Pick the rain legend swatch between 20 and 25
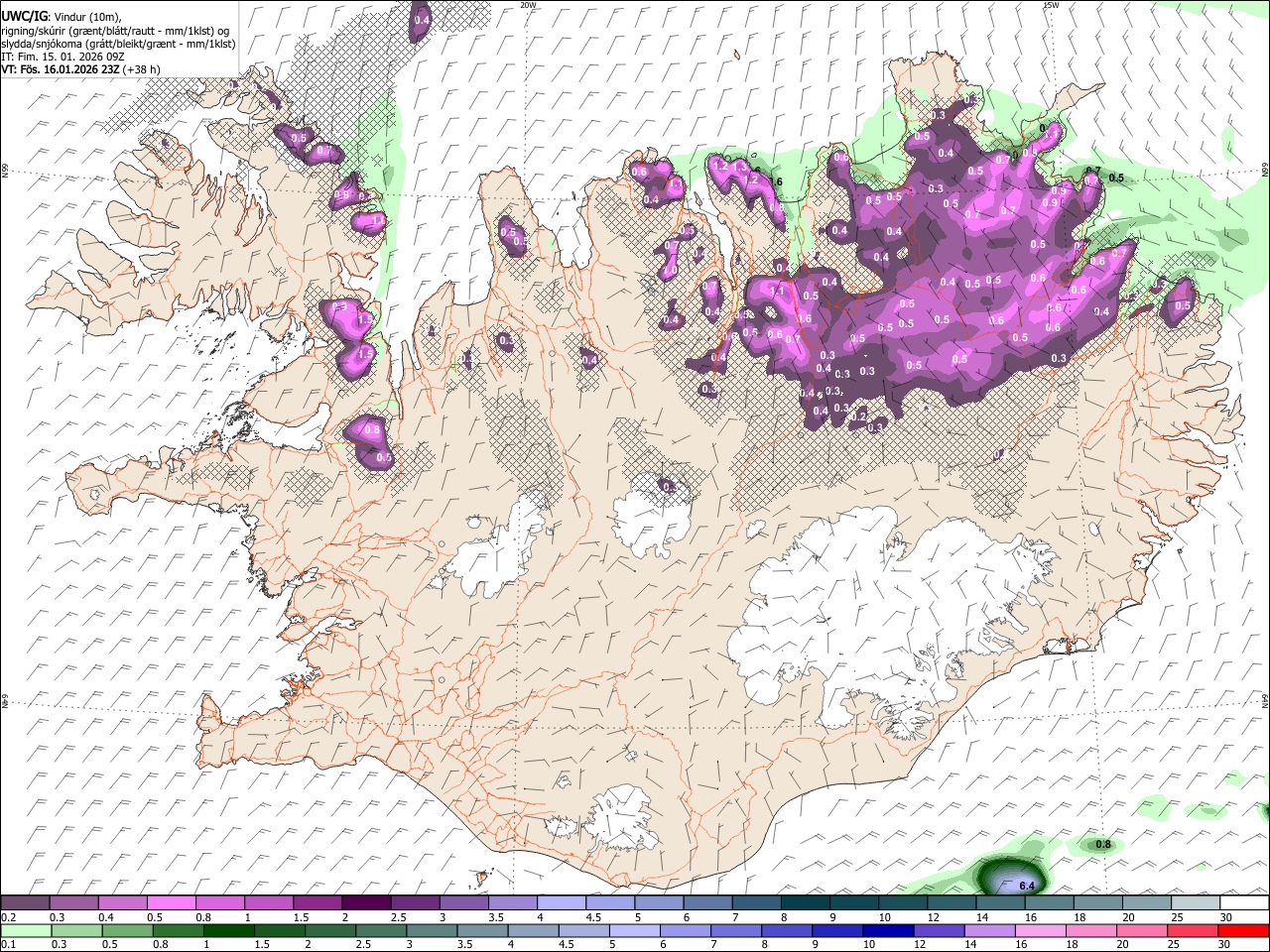 click(x=1143, y=930)
